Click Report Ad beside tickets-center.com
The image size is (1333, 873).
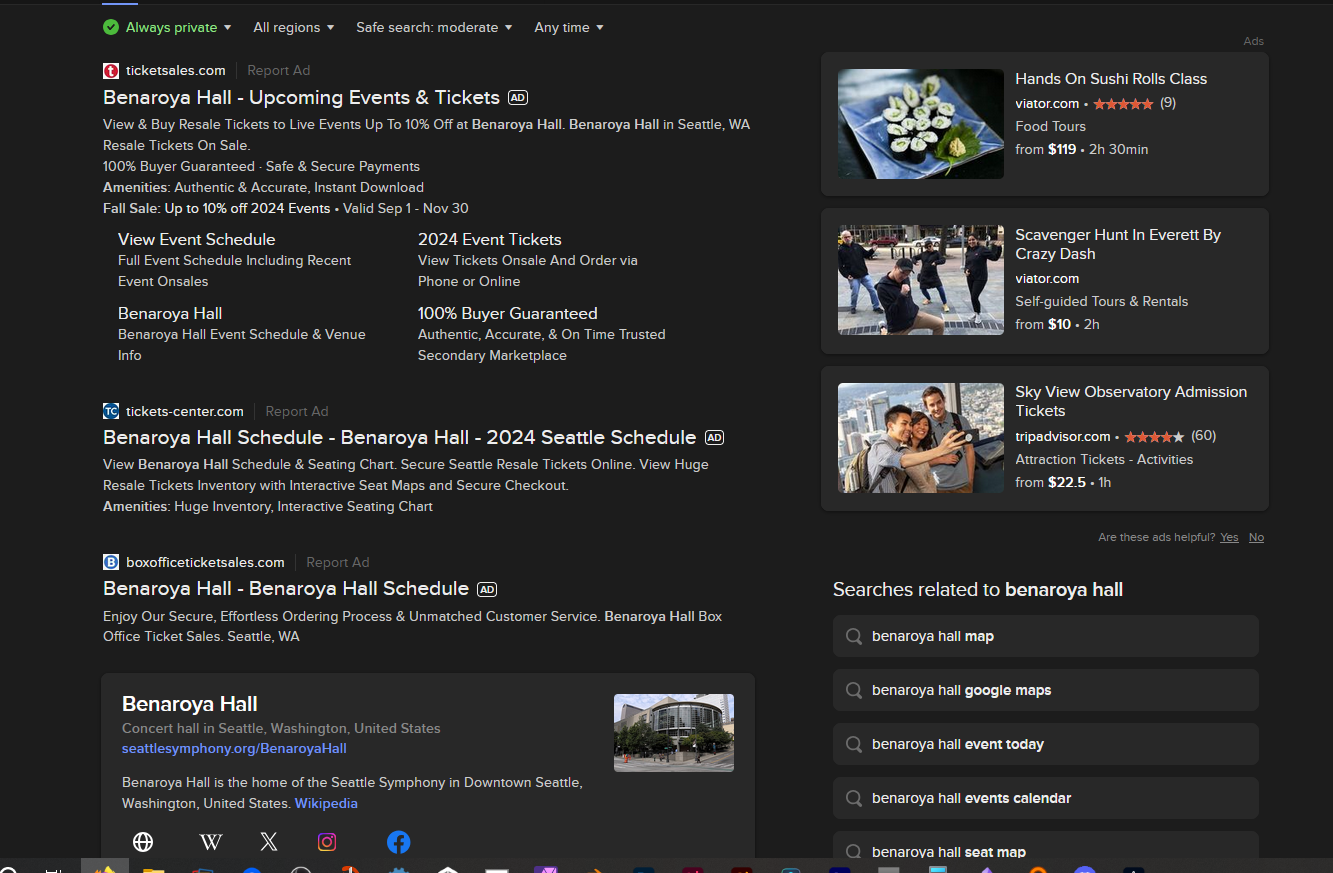click(297, 411)
